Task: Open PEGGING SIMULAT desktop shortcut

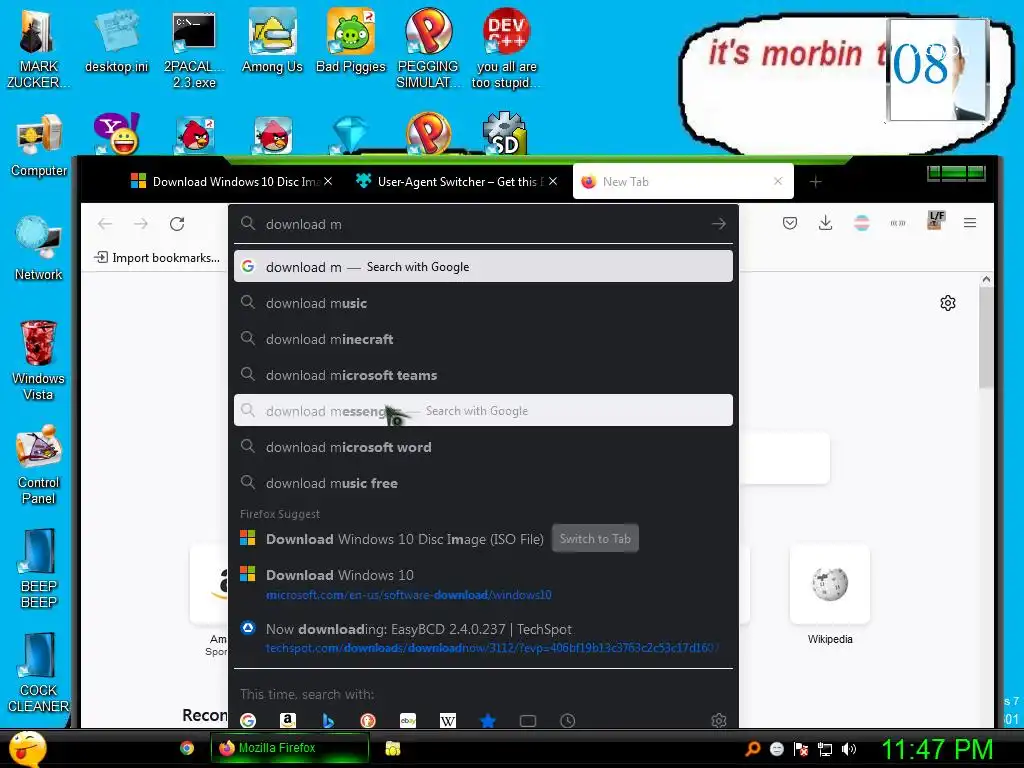Action: click(428, 49)
